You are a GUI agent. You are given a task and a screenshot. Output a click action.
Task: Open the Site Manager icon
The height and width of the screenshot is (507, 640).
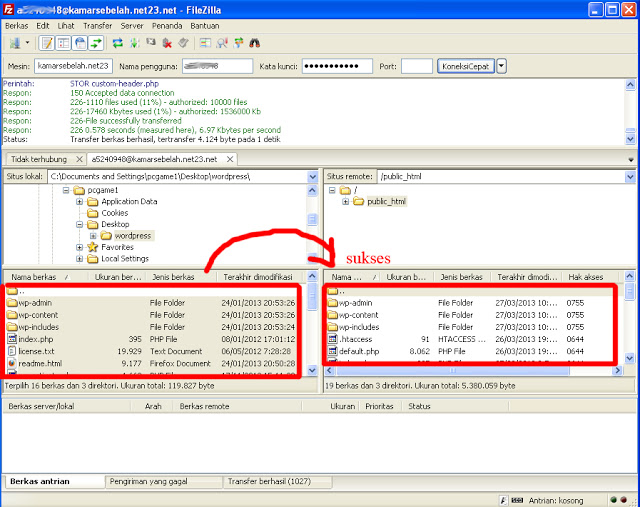(x=16, y=43)
